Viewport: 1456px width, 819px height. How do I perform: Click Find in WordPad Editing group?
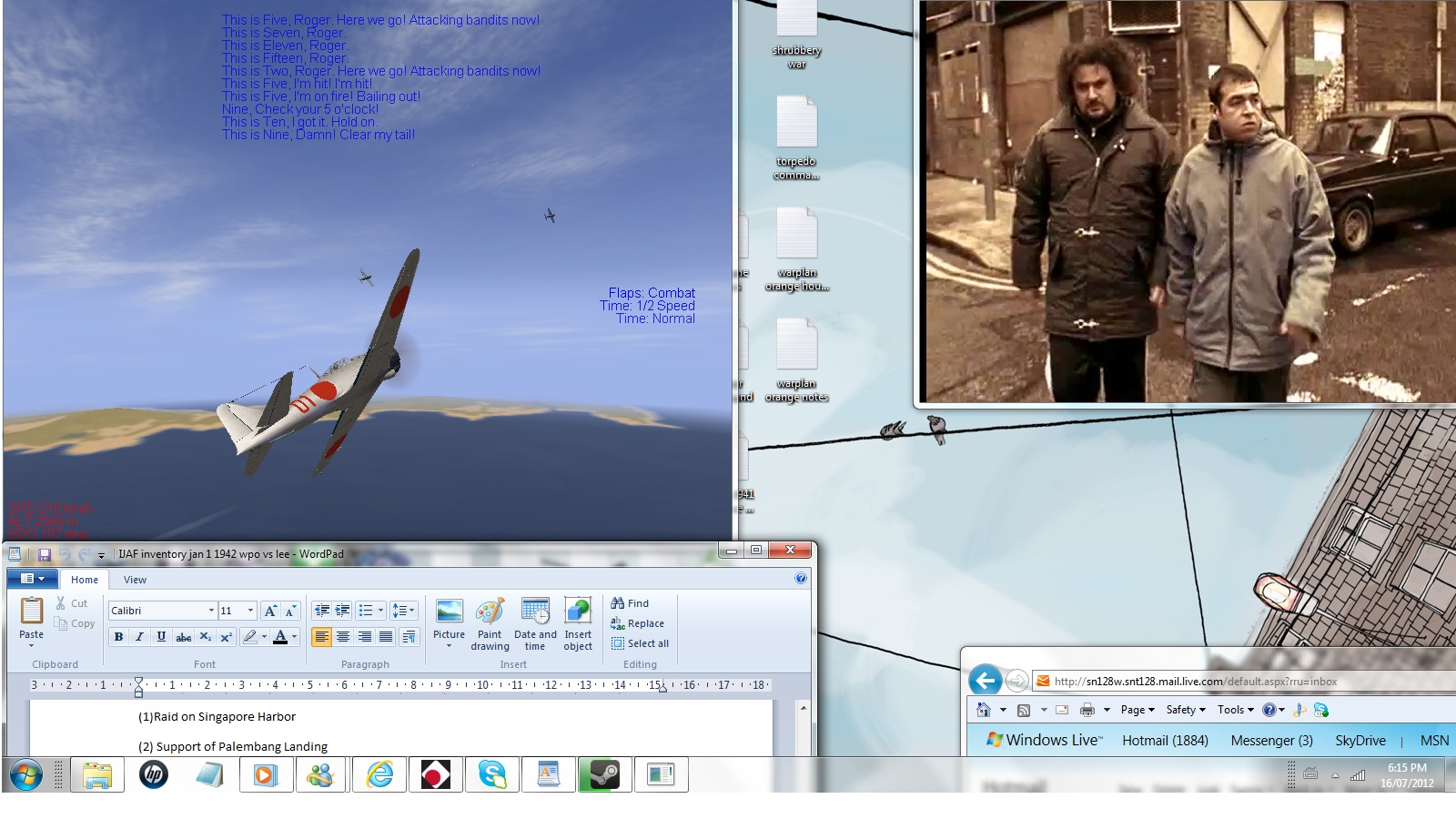[x=630, y=603]
